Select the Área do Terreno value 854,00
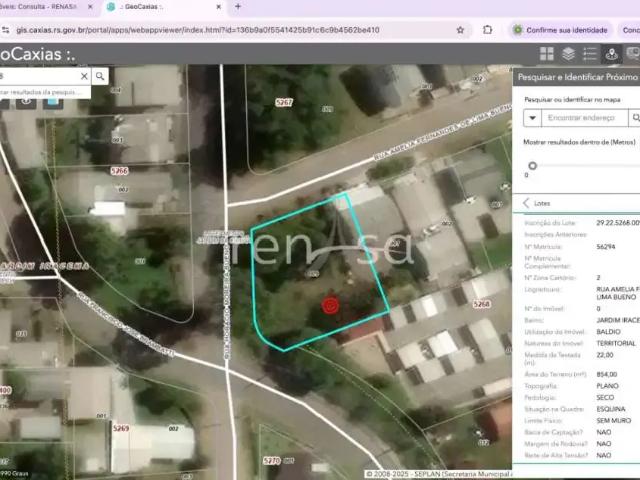640x480 pixels. click(607, 374)
